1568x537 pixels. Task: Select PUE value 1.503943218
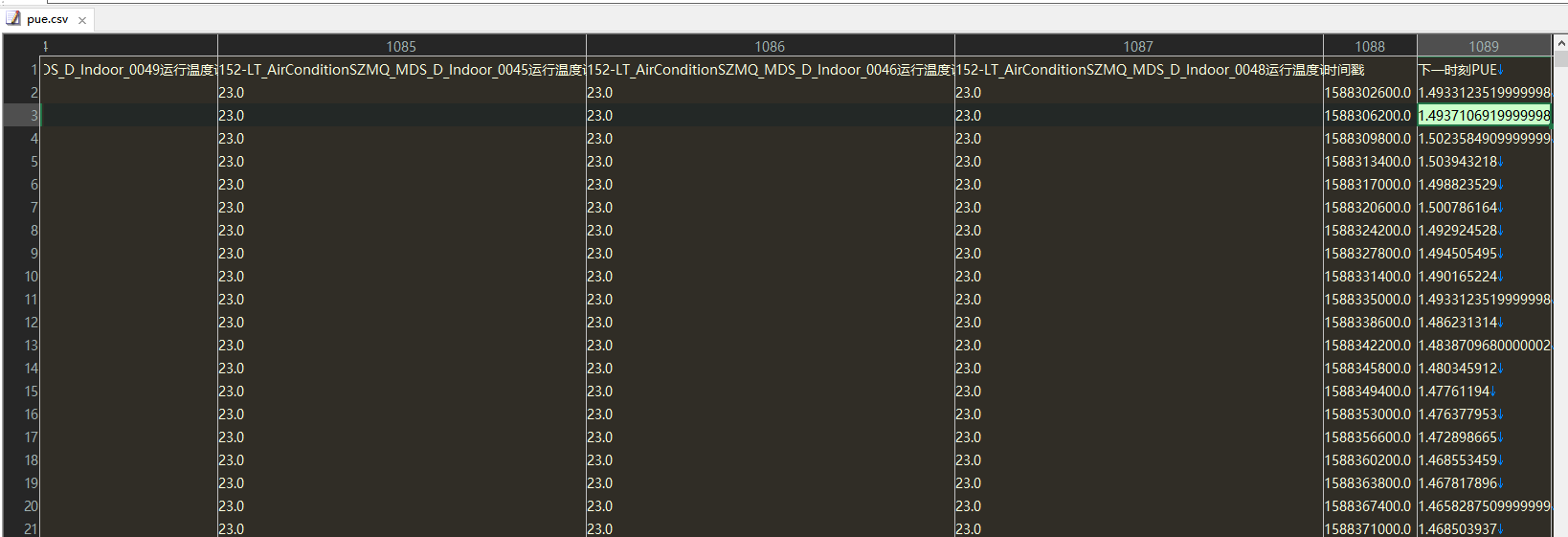tap(1484, 162)
